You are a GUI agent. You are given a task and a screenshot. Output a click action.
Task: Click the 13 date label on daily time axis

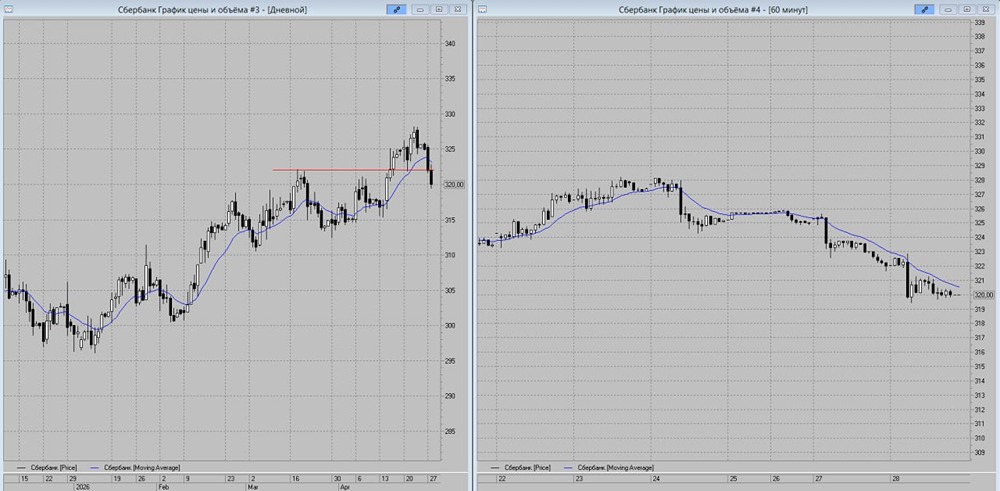tap(385, 478)
